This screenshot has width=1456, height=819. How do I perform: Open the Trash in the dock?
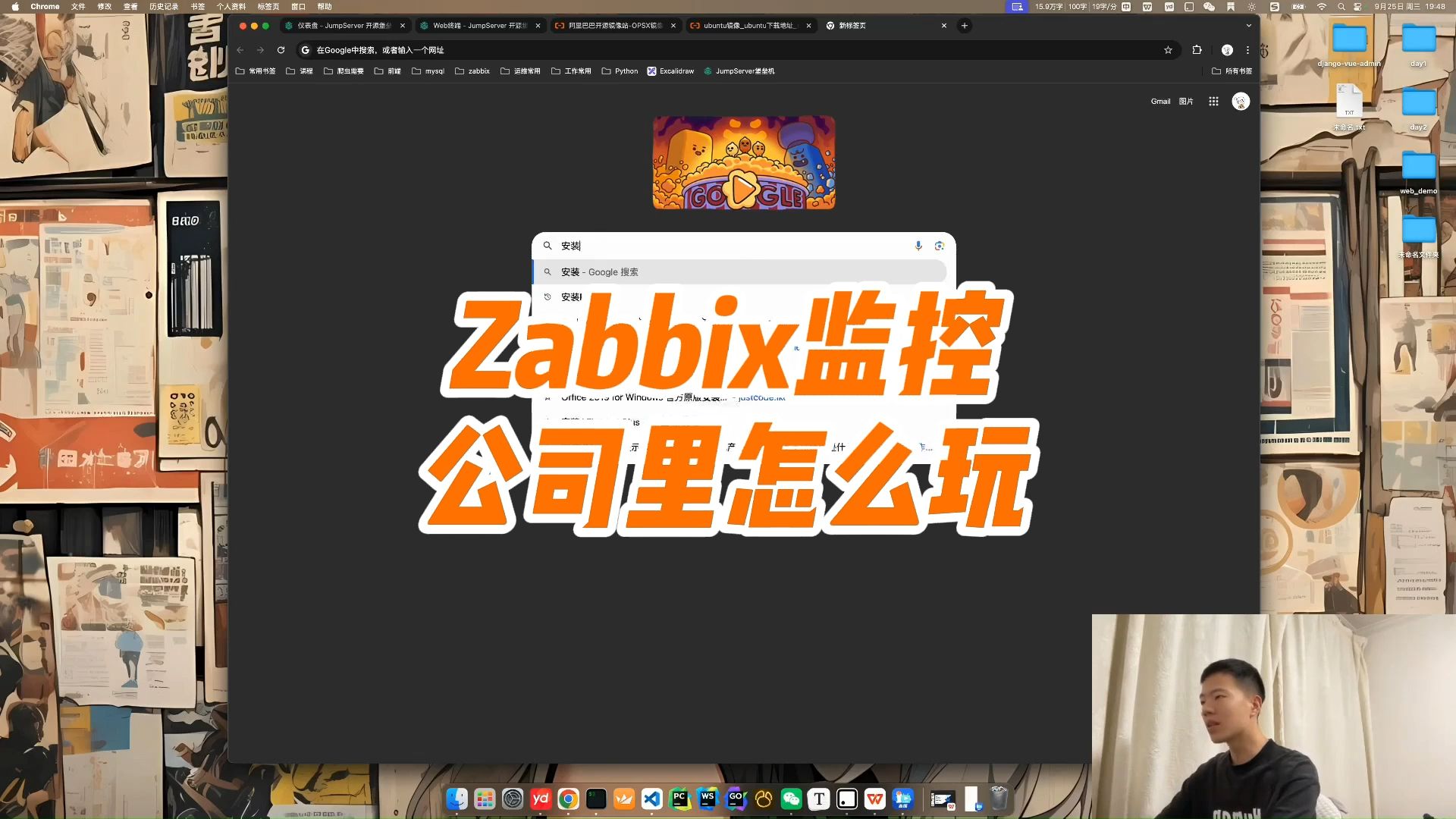[999, 799]
